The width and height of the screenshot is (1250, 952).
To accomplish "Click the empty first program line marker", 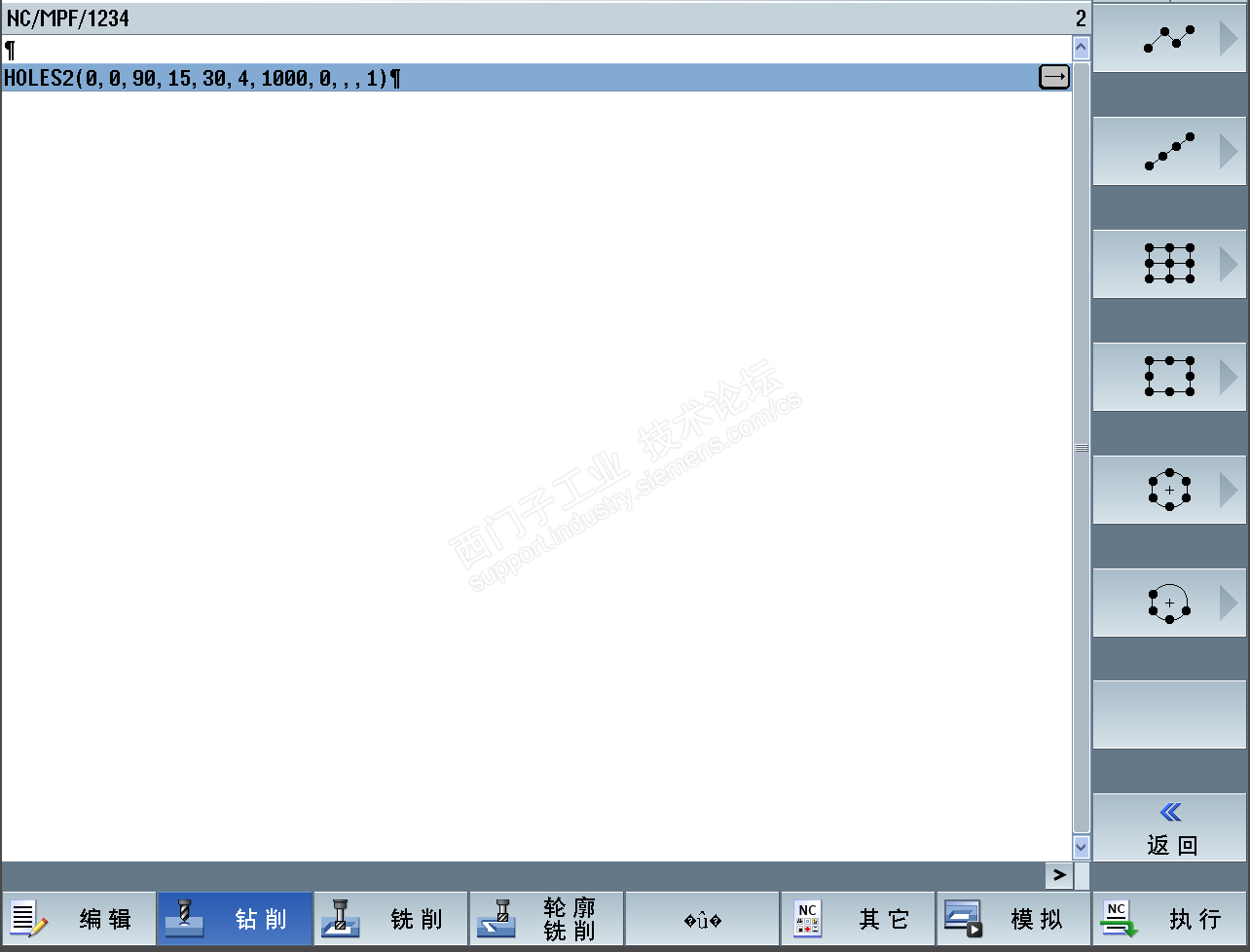I will pos(10,50).
